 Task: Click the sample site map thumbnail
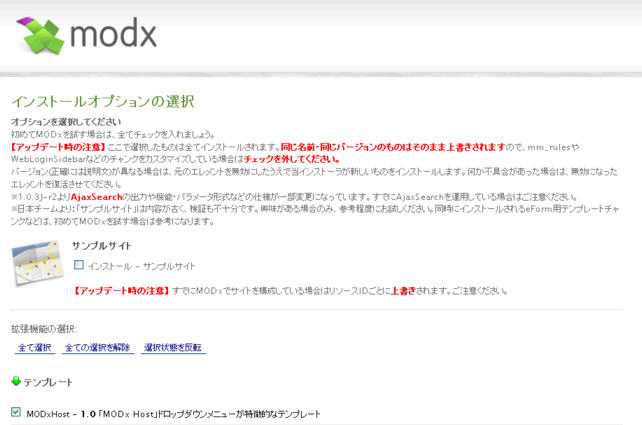(38, 263)
